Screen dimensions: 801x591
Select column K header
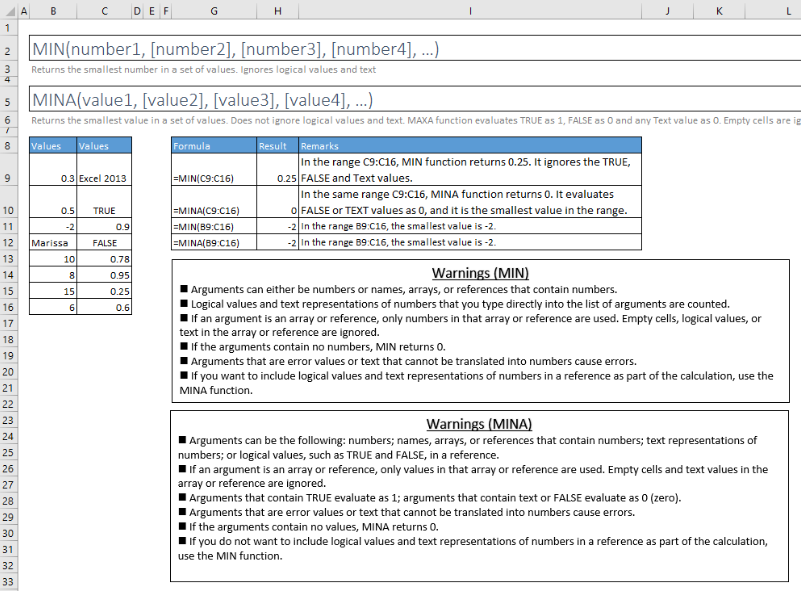click(719, 11)
